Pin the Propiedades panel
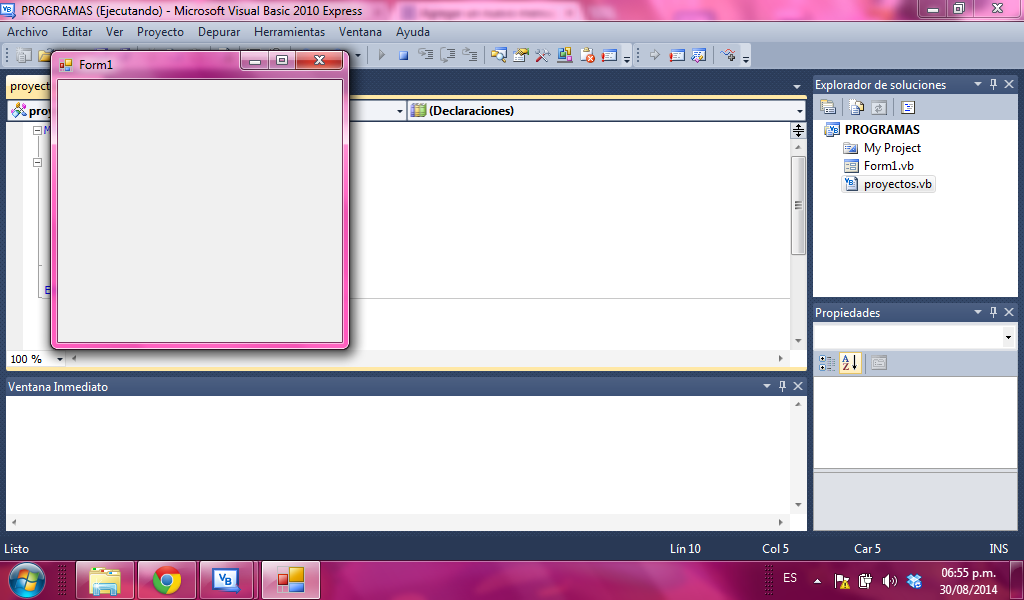 pyautogui.click(x=993, y=312)
